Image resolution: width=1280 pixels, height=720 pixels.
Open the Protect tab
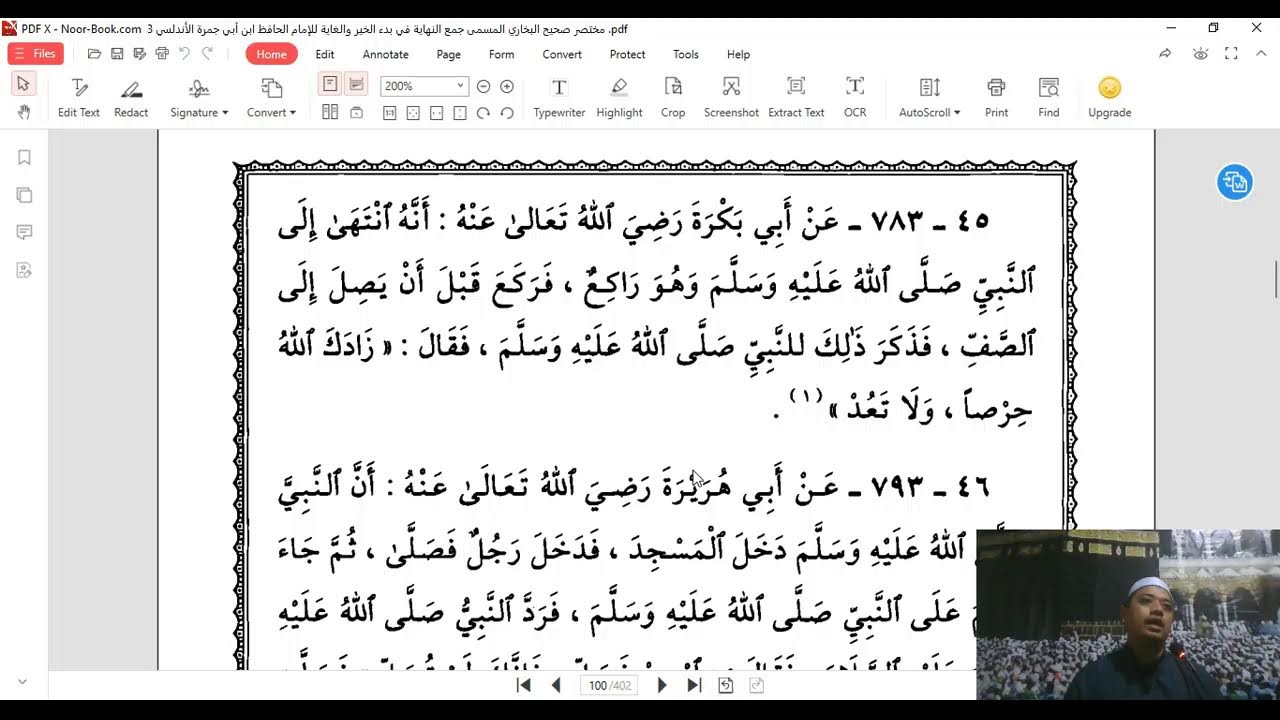tap(627, 54)
